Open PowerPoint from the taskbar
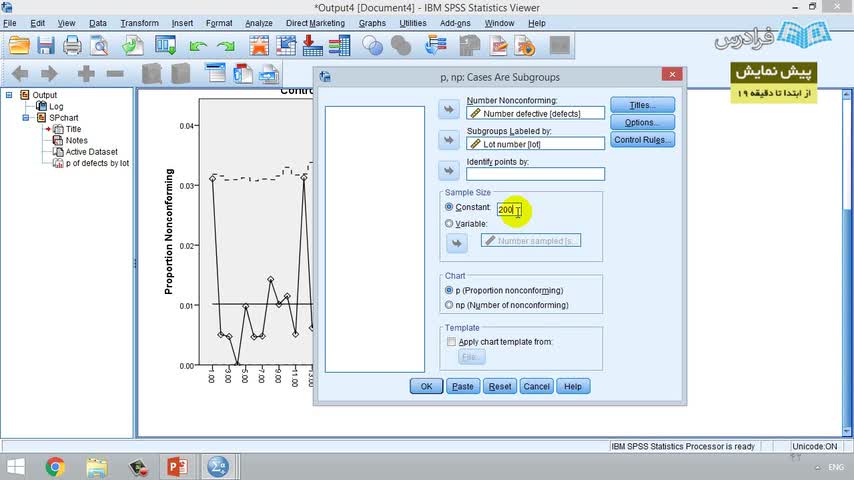This screenshot has height=480, width=854. [x=177, y=467]
